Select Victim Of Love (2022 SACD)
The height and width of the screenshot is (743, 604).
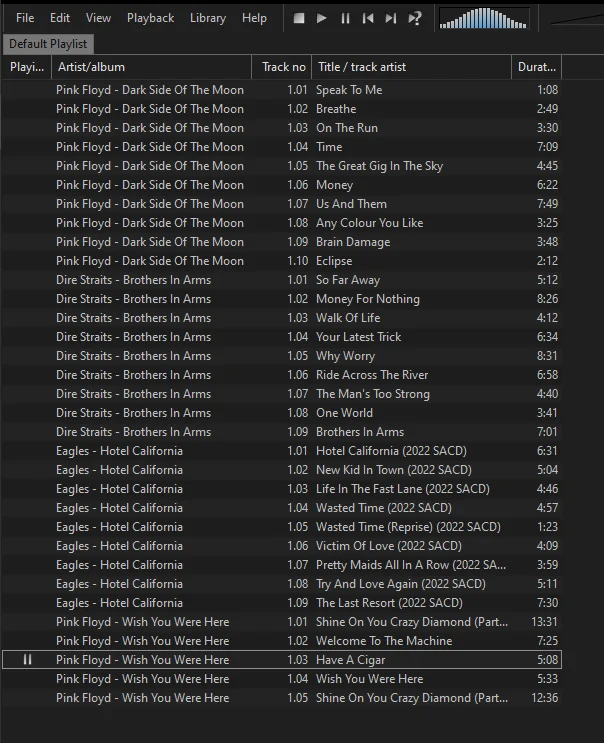pos(282,546)
